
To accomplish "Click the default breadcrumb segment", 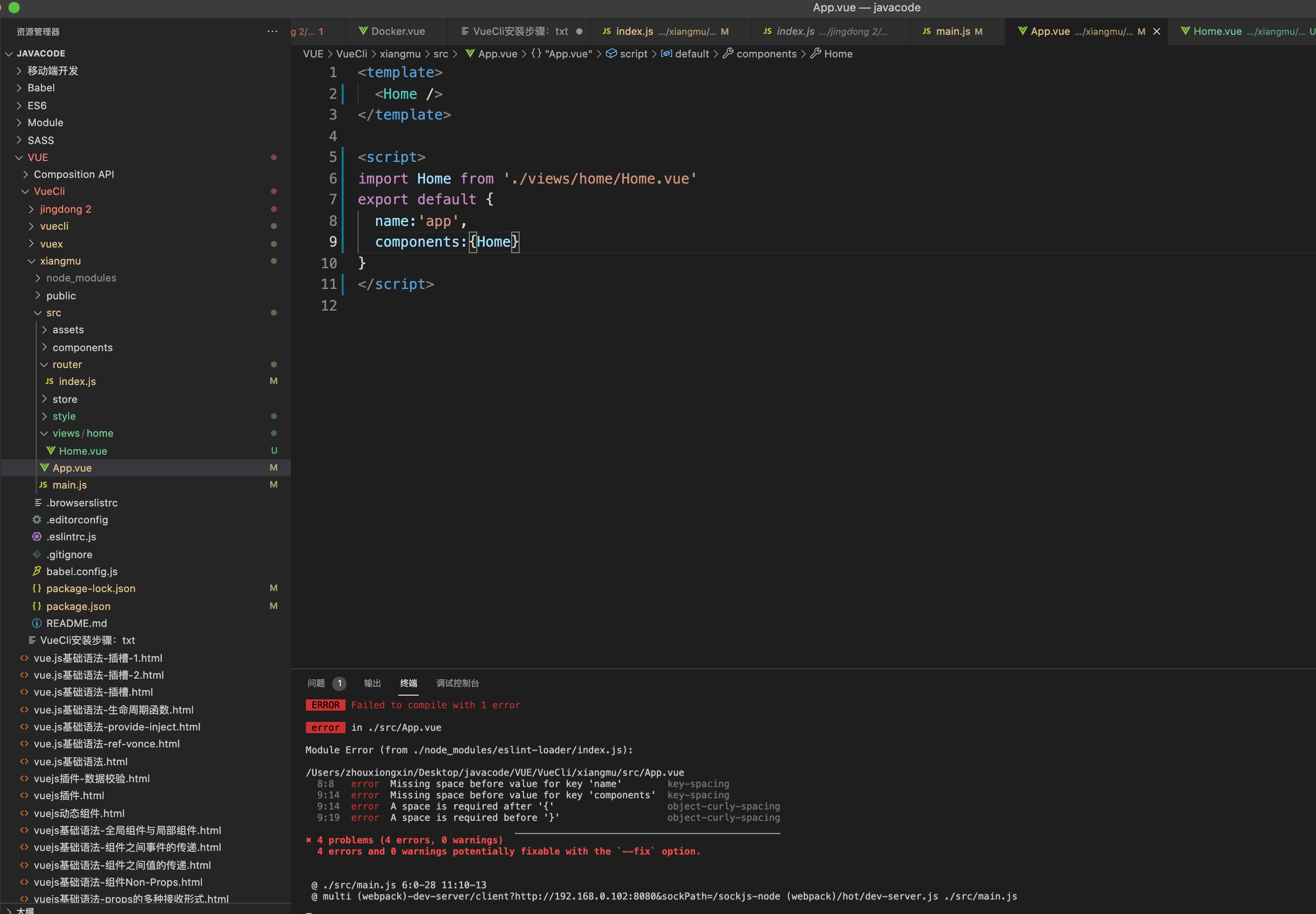I will pyautogui.click(x=692, y=54).
